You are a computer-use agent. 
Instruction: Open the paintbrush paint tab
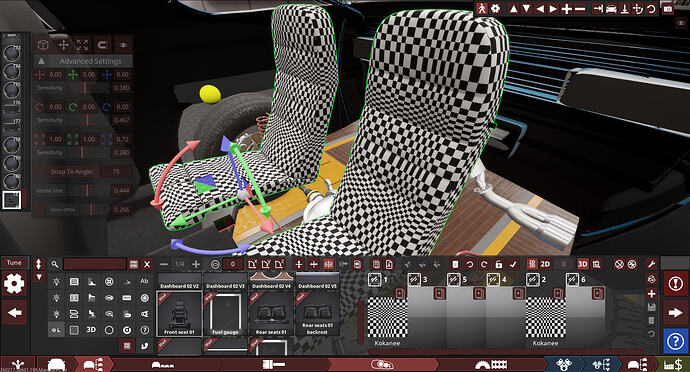[274, 365]
